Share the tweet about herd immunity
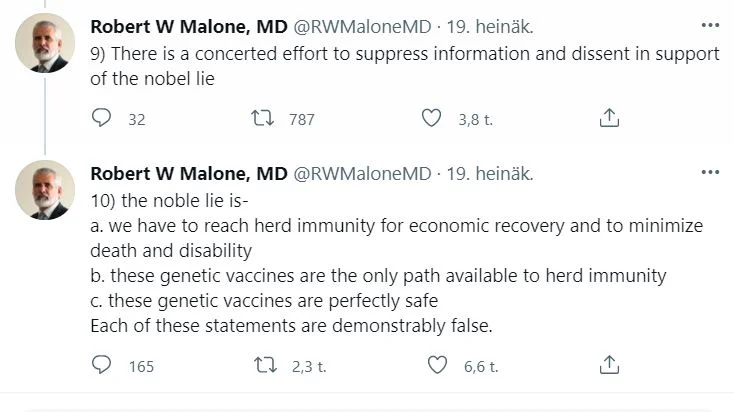734x412 pixels. 608,366
